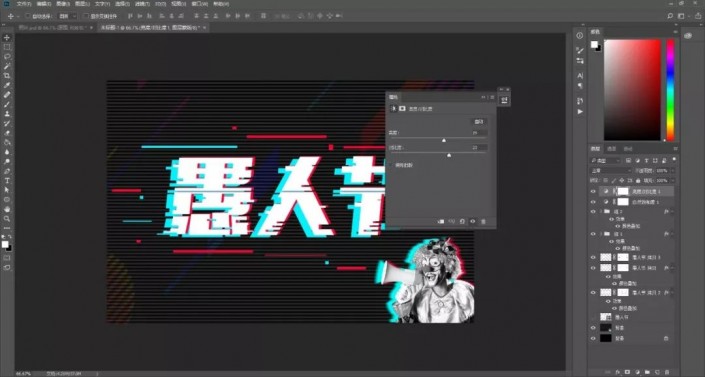Hide the 自然饱和度 1 adjustment layer
Screen dimensions: 705x377
point(593,202)
